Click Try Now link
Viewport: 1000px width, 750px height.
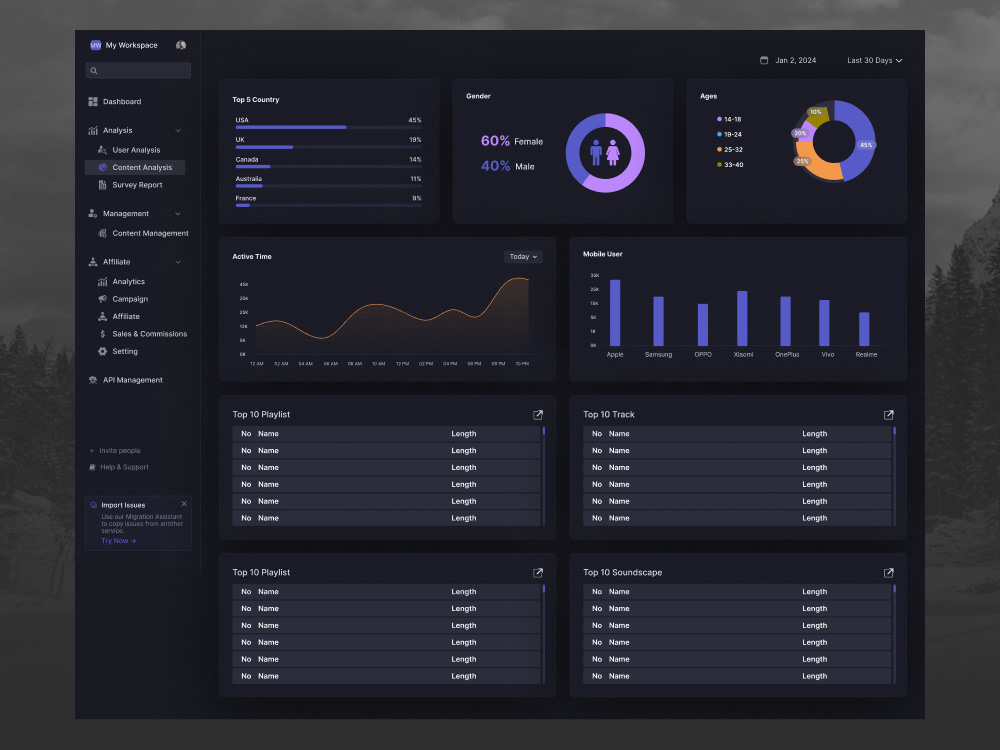coord(118,541)
